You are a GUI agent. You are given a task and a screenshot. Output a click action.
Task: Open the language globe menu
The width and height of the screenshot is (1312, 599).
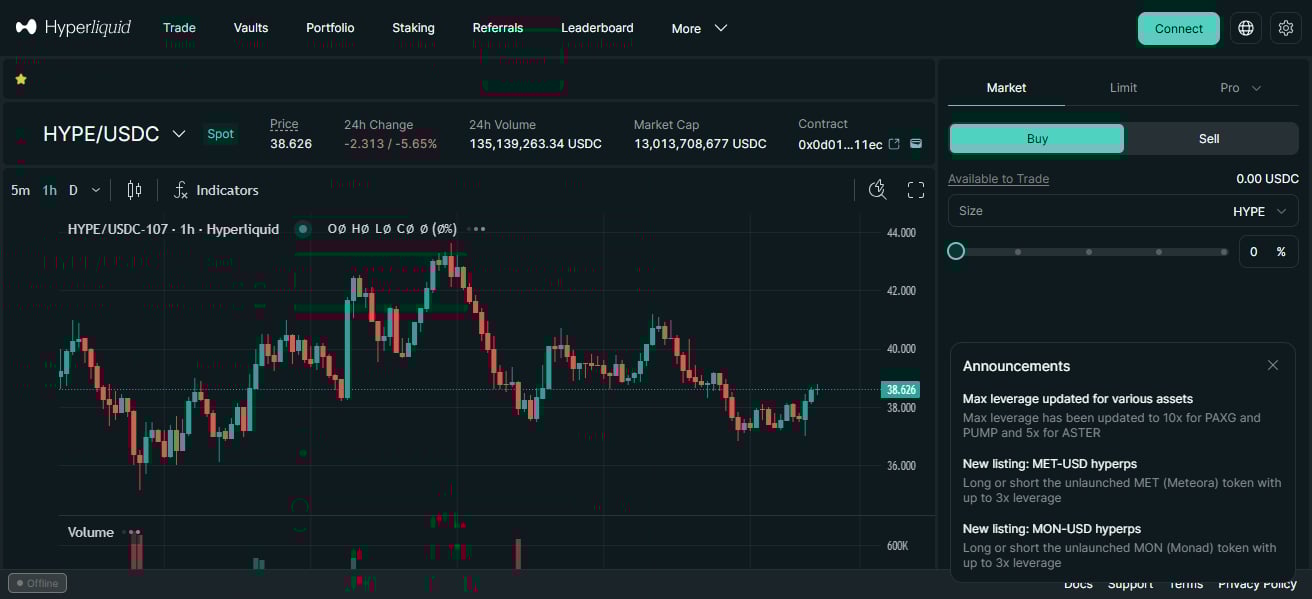coord(1245,28)
